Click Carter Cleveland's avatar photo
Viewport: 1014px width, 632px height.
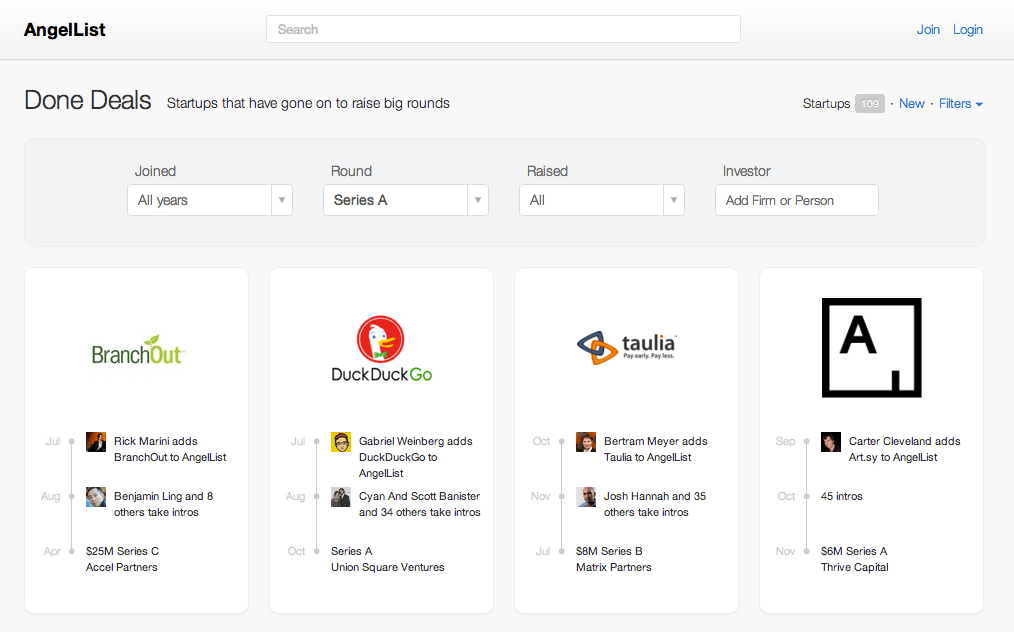(831, 442)
